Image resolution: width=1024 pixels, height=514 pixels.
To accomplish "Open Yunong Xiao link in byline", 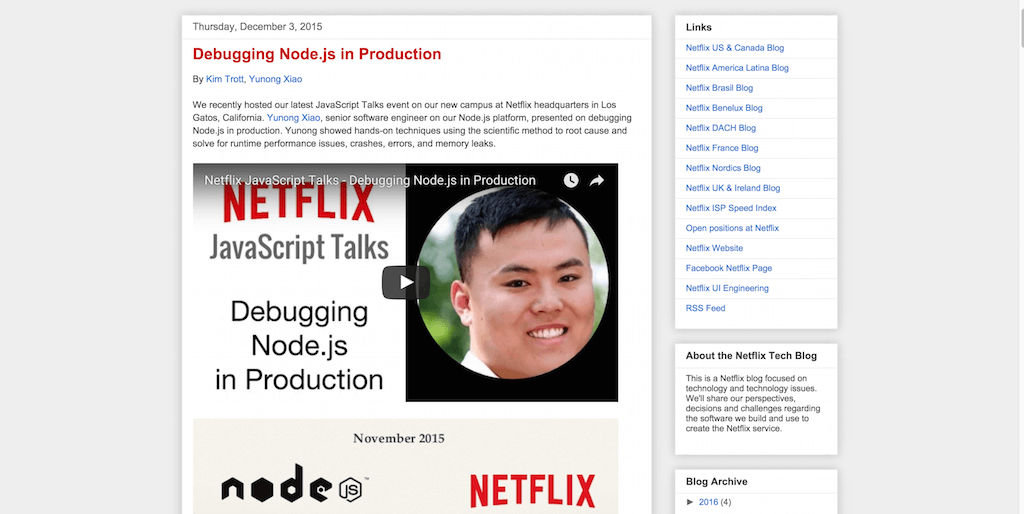I will (276, 79).
